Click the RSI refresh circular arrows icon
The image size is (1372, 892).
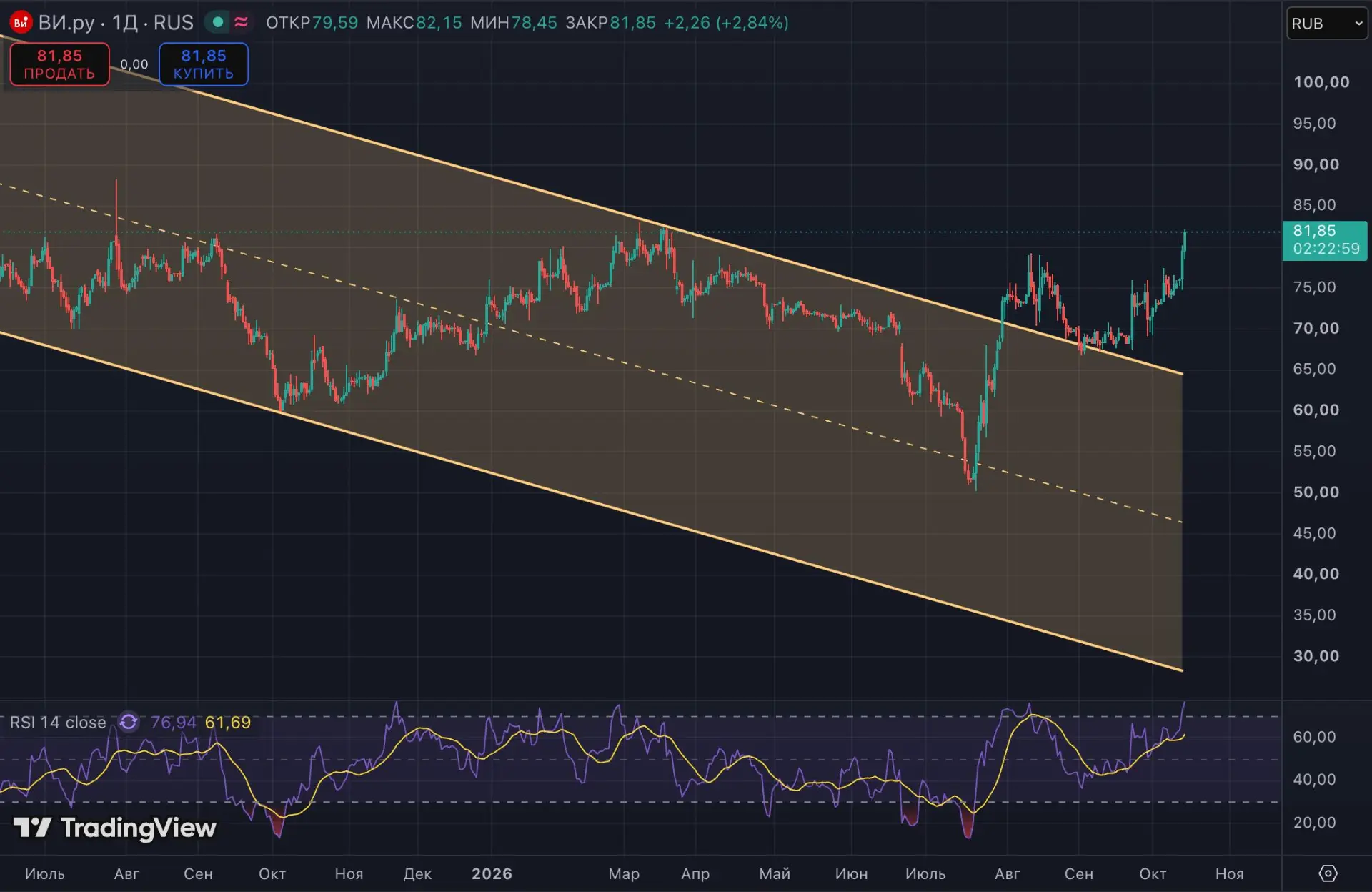click(129, 722)
